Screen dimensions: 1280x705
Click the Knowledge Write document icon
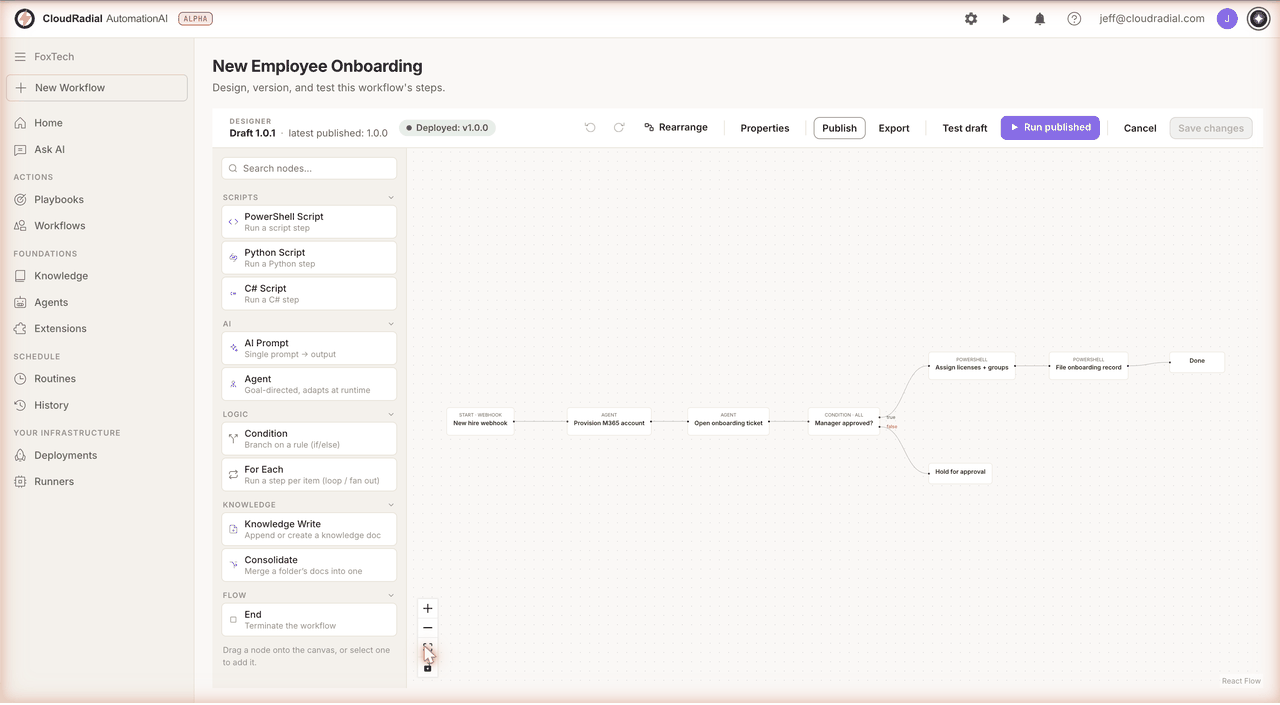[233, 529]
